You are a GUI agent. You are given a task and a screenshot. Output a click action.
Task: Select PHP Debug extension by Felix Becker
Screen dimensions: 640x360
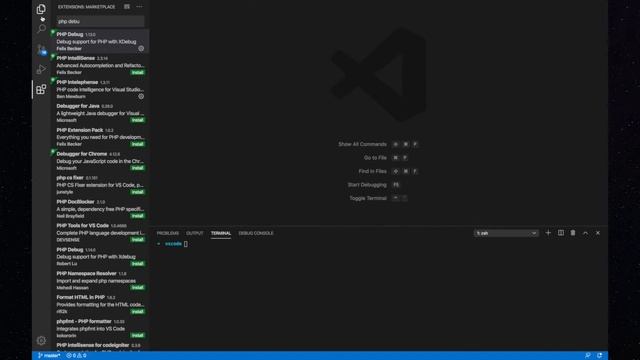100,41
